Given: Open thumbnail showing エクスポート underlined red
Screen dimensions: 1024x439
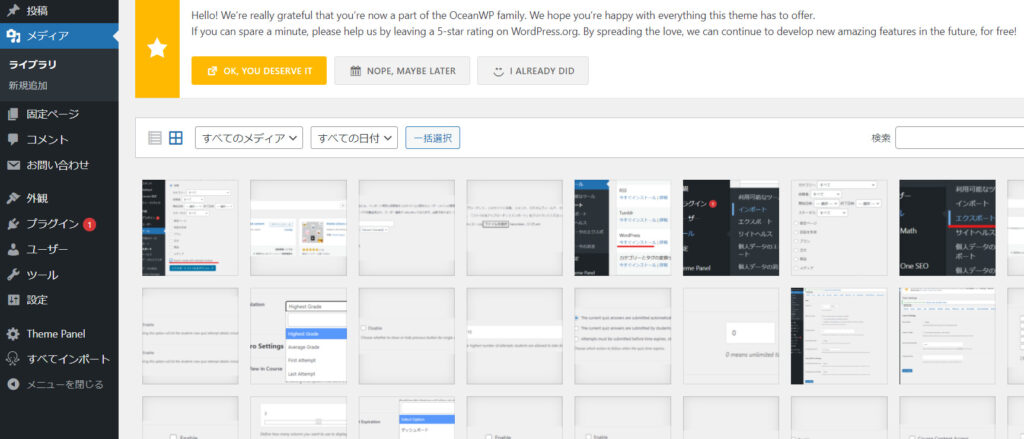Looking at the screenshot, I should click(948, 228).
